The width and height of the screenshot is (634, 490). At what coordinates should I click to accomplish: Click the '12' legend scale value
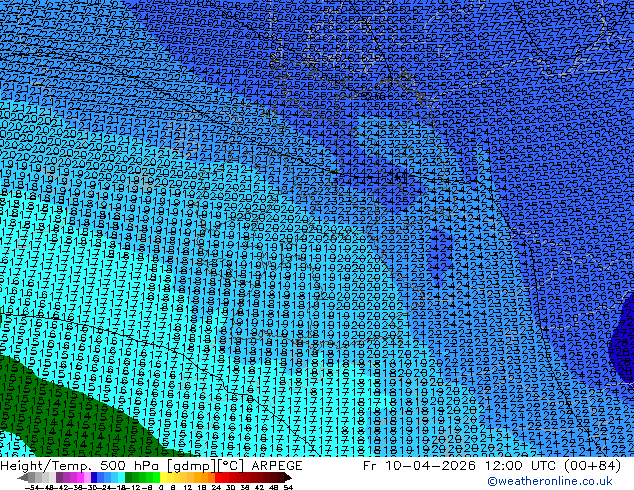click(x=188, y=487)
